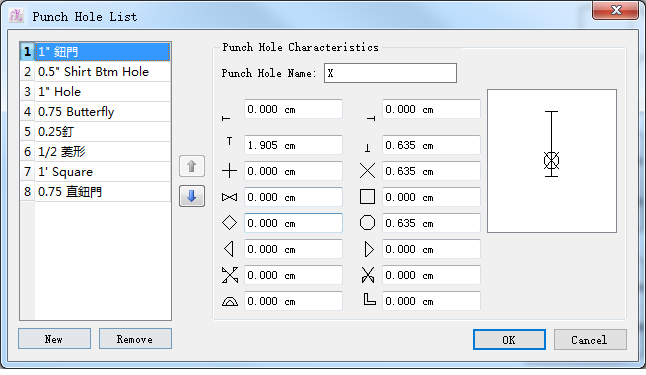646x375 pixels.
Task: Click the scissors-like cross symbol icon
Action: [x=367, y=275]
